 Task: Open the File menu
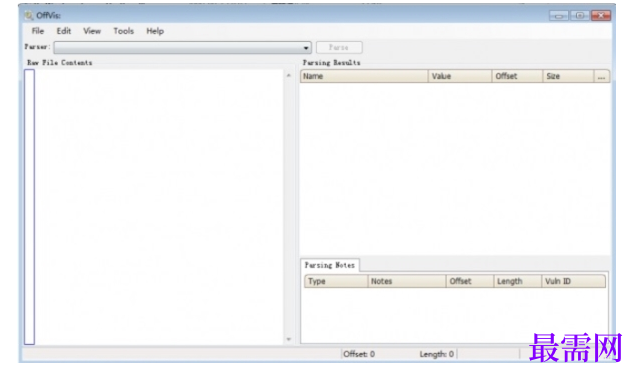point(38,31)
